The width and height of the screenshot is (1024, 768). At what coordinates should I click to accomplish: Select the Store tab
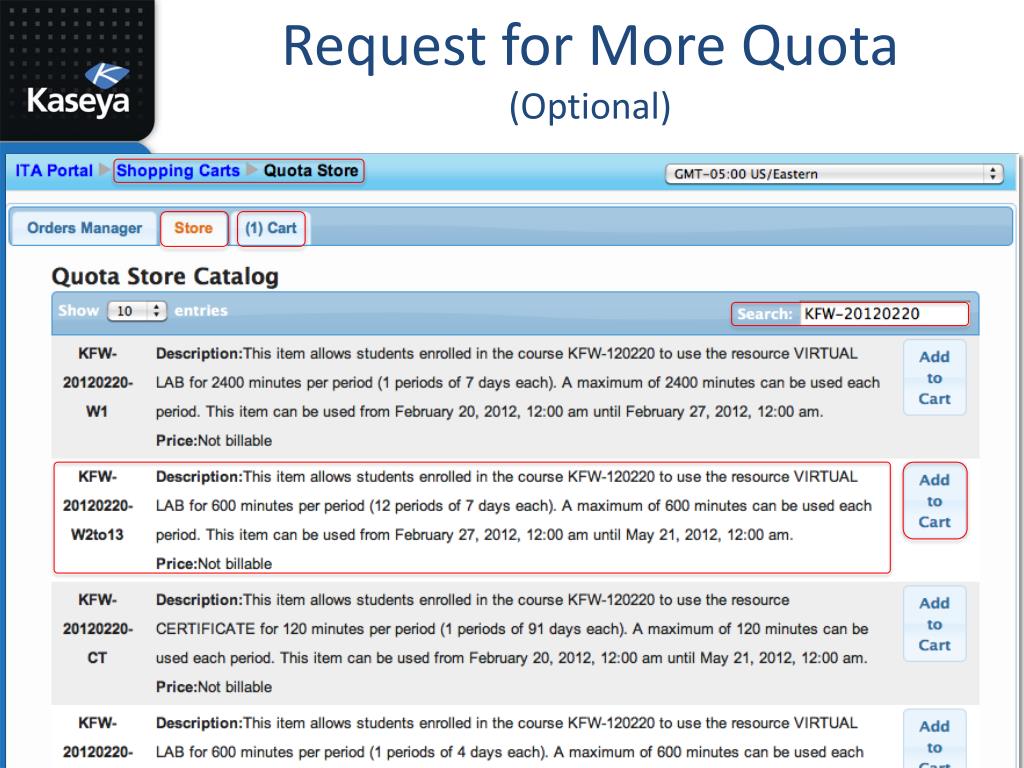(193, 228)
